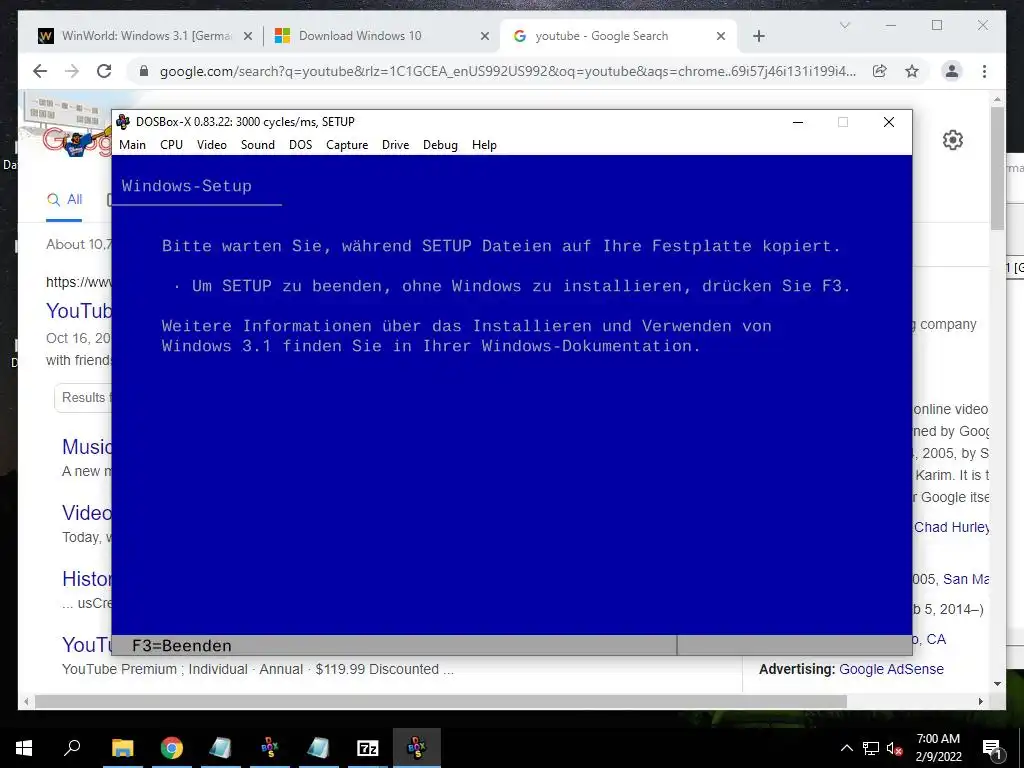
Task: Open Windows taskbar search
Action: coord(72,748)
